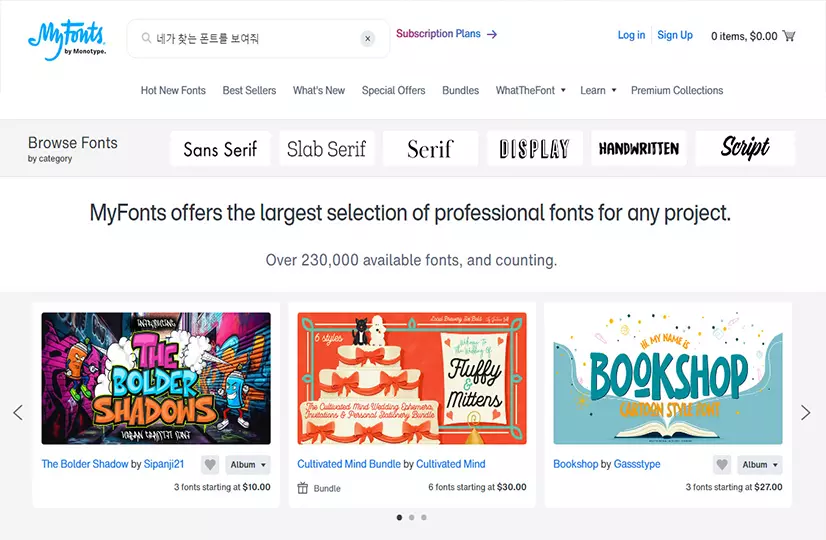Click '3 fonts starting at $27.00' text

pos(734,487)
